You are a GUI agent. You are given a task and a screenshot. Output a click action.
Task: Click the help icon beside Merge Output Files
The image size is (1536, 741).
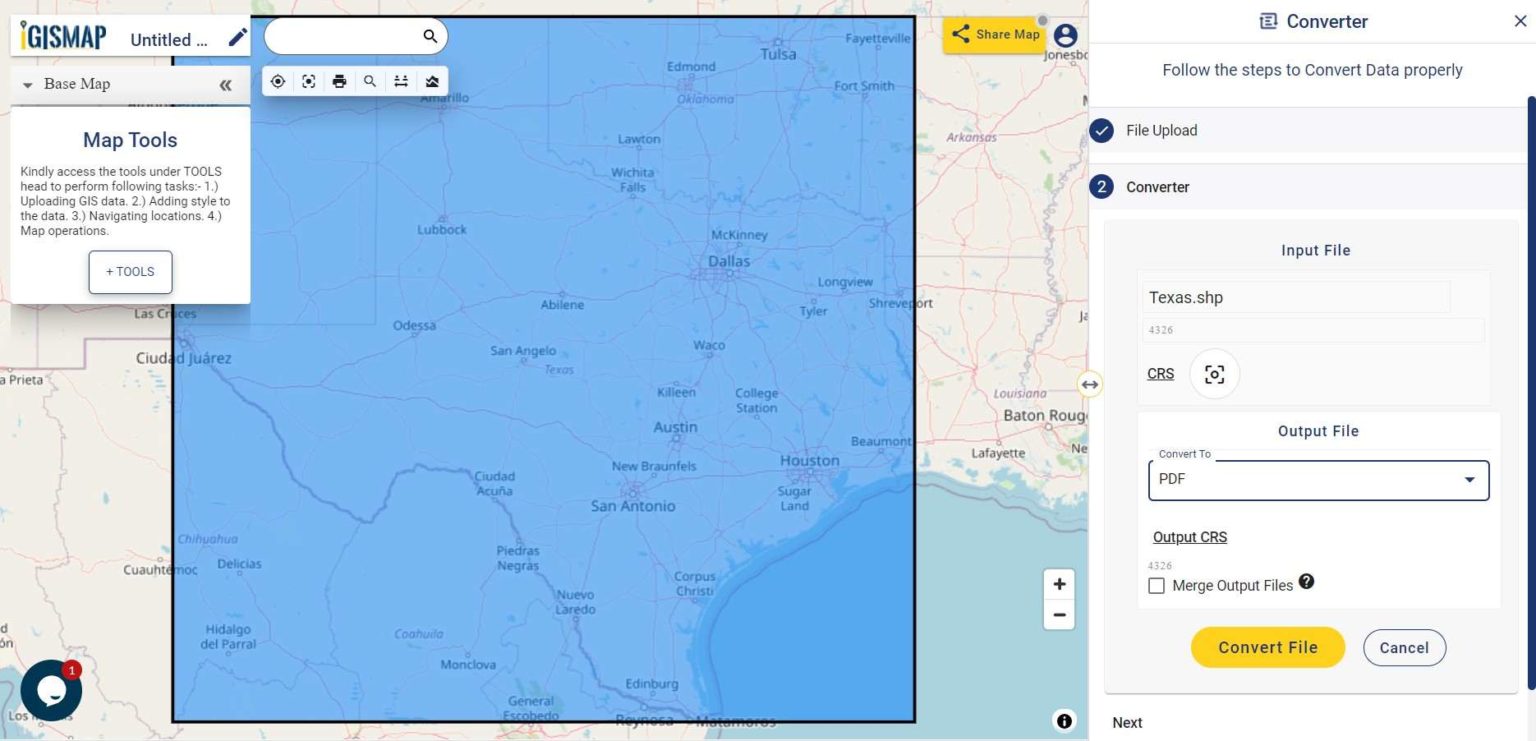pos(1306,582)
